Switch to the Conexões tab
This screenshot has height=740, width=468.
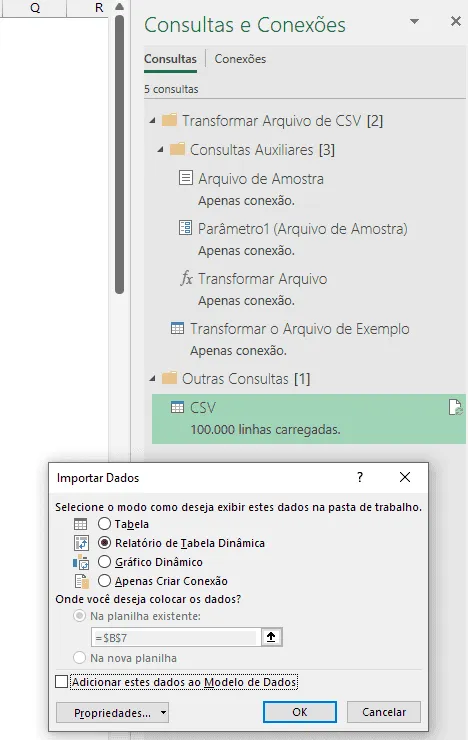click(240, 59)
